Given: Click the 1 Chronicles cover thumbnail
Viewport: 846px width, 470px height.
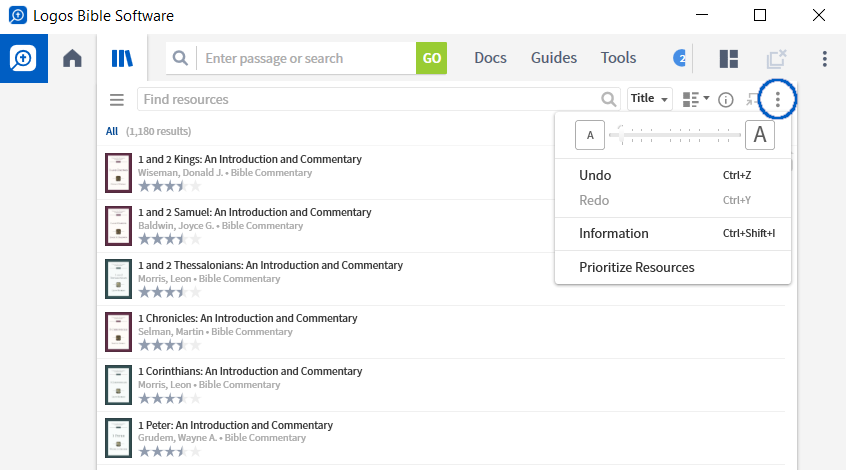Looking at the screenshot, I should (118, 332).
